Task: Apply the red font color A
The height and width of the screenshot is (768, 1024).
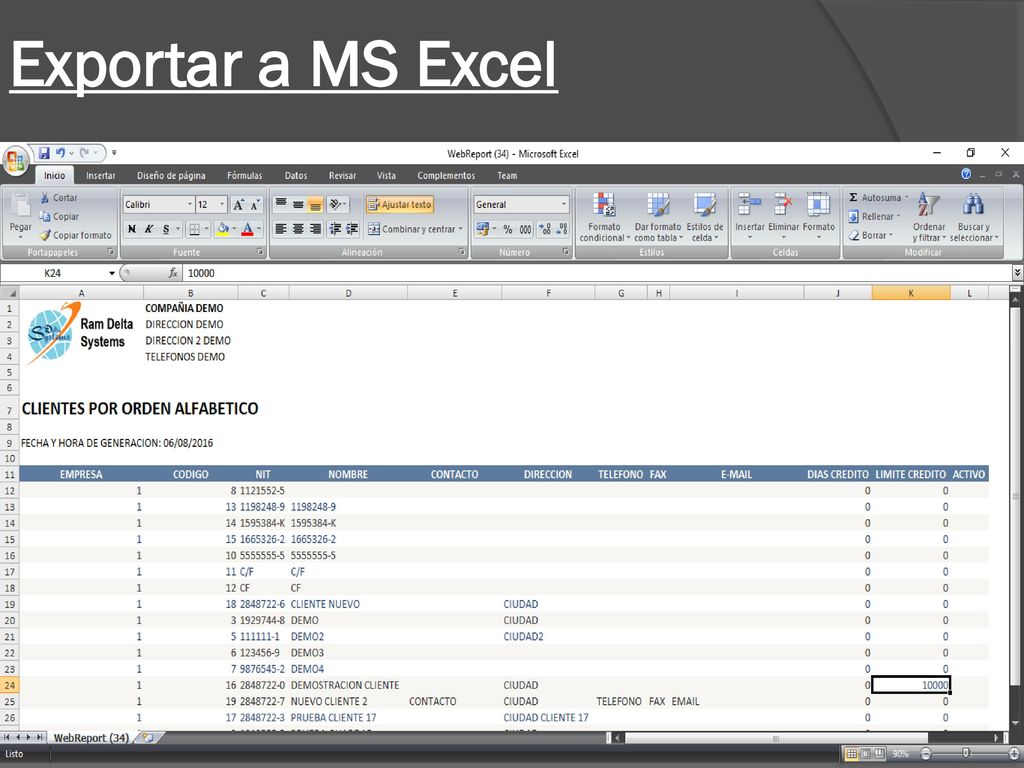Action: 248,229
